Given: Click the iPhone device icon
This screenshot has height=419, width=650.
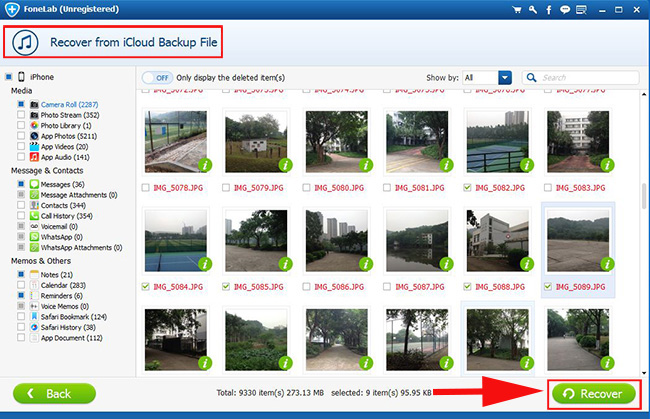Looking at the screenshot, I should [x=22, y=77].
